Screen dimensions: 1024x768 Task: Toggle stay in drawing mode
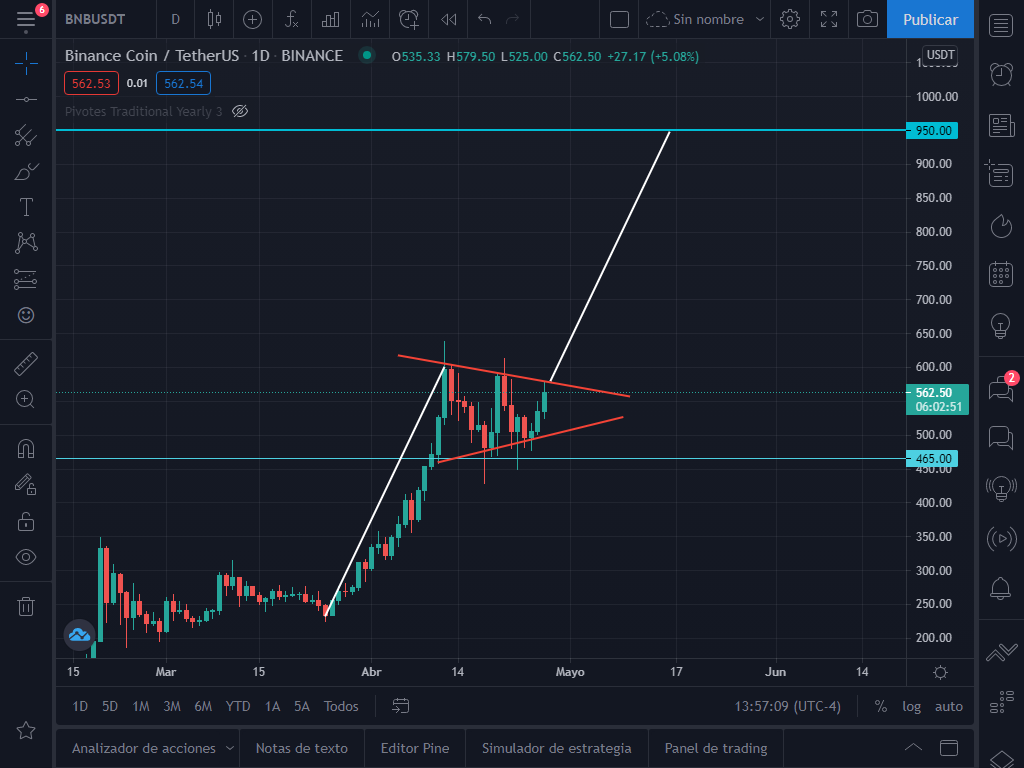point(26,485)
